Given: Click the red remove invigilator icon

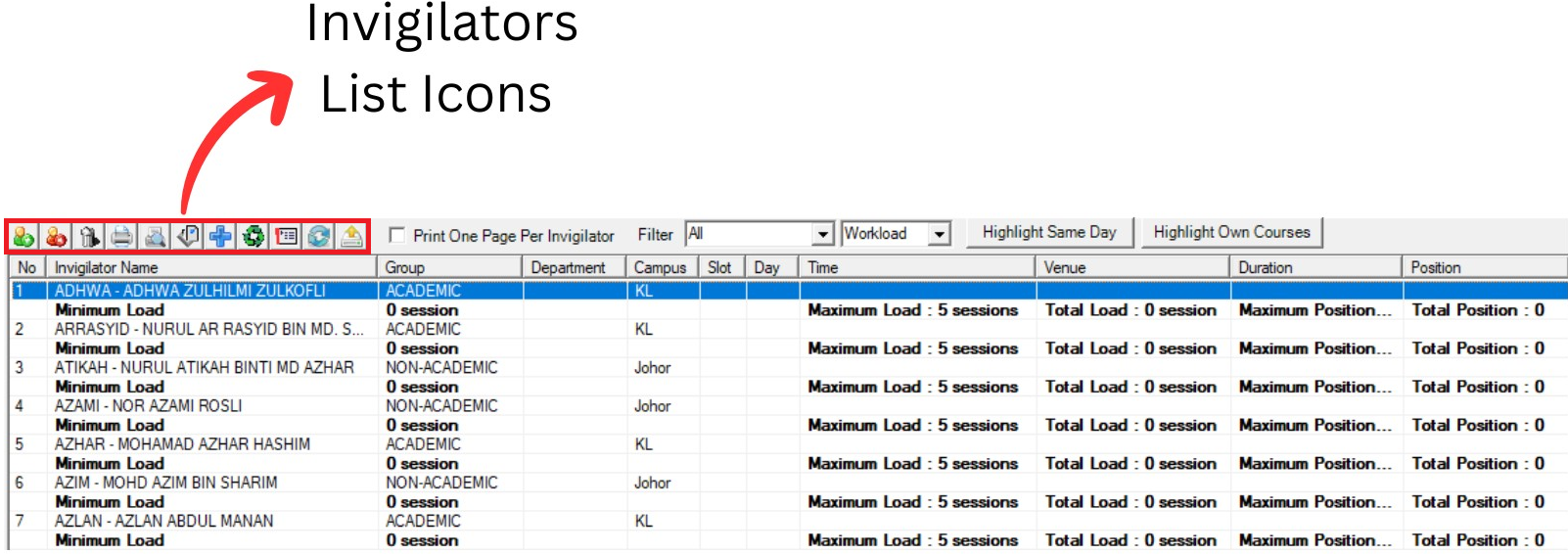Looking at the screenshot, I should click(57, 236).
